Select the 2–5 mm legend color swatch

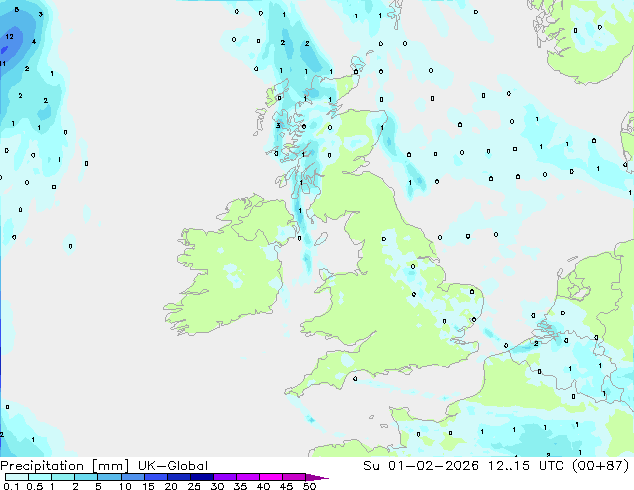86,477
